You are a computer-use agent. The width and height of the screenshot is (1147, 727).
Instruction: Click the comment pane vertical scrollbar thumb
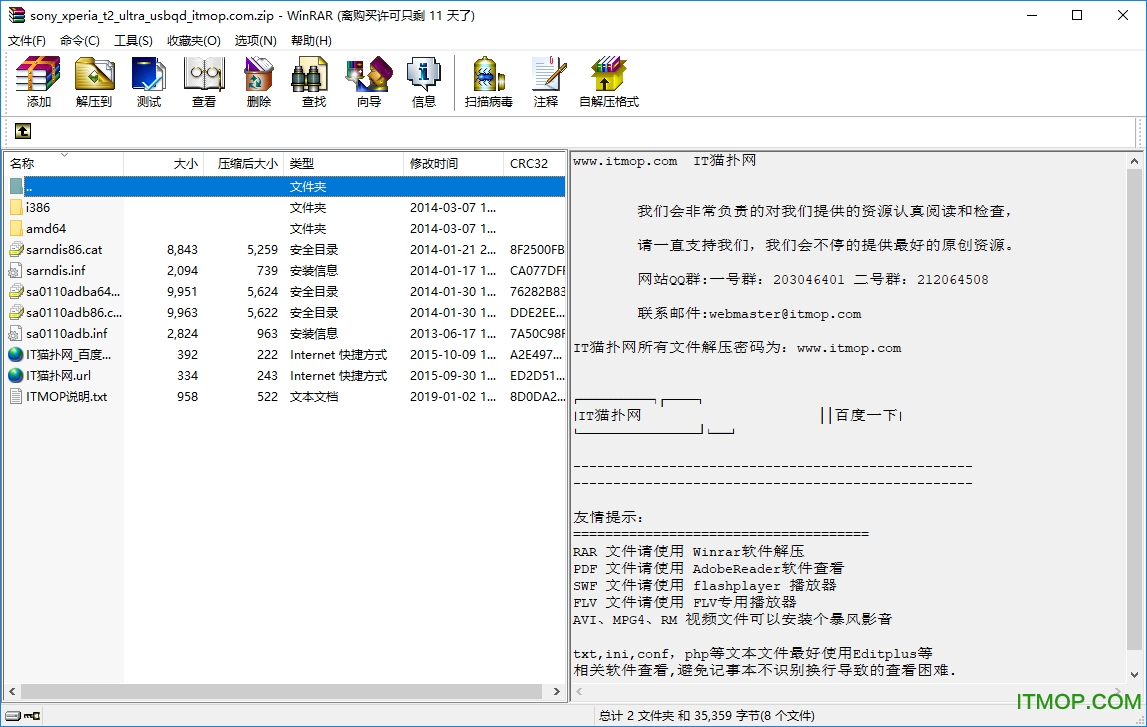[x=1134, y=410]
